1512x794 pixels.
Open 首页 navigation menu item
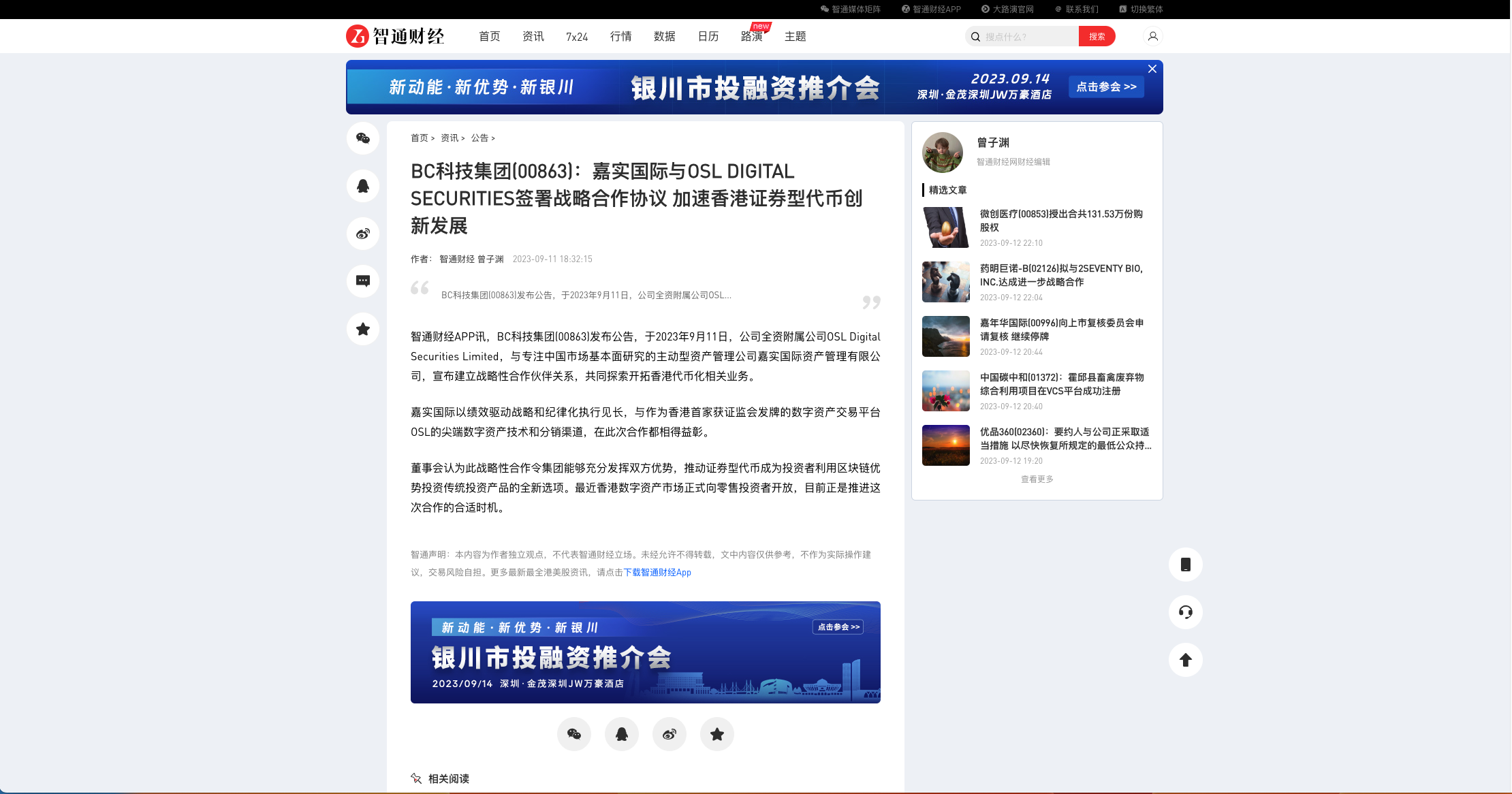[490, 36]
